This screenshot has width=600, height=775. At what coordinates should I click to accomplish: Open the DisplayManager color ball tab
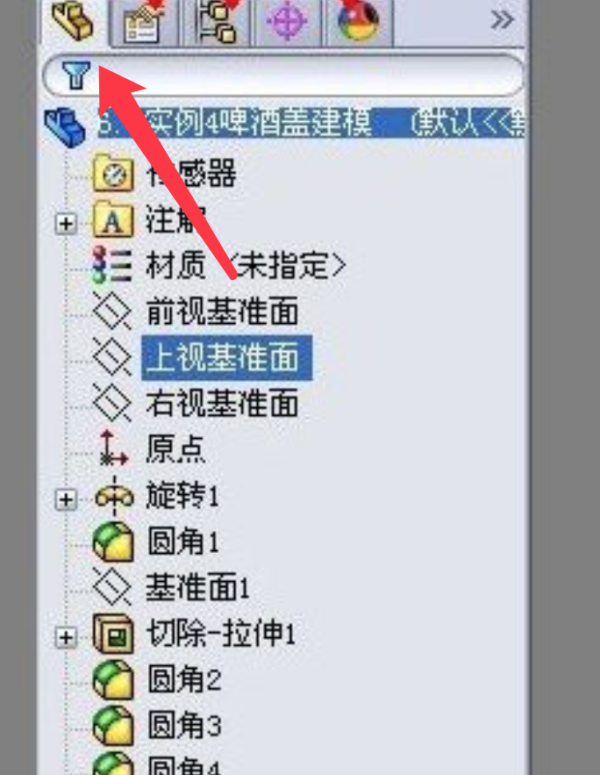pos(359,22)
